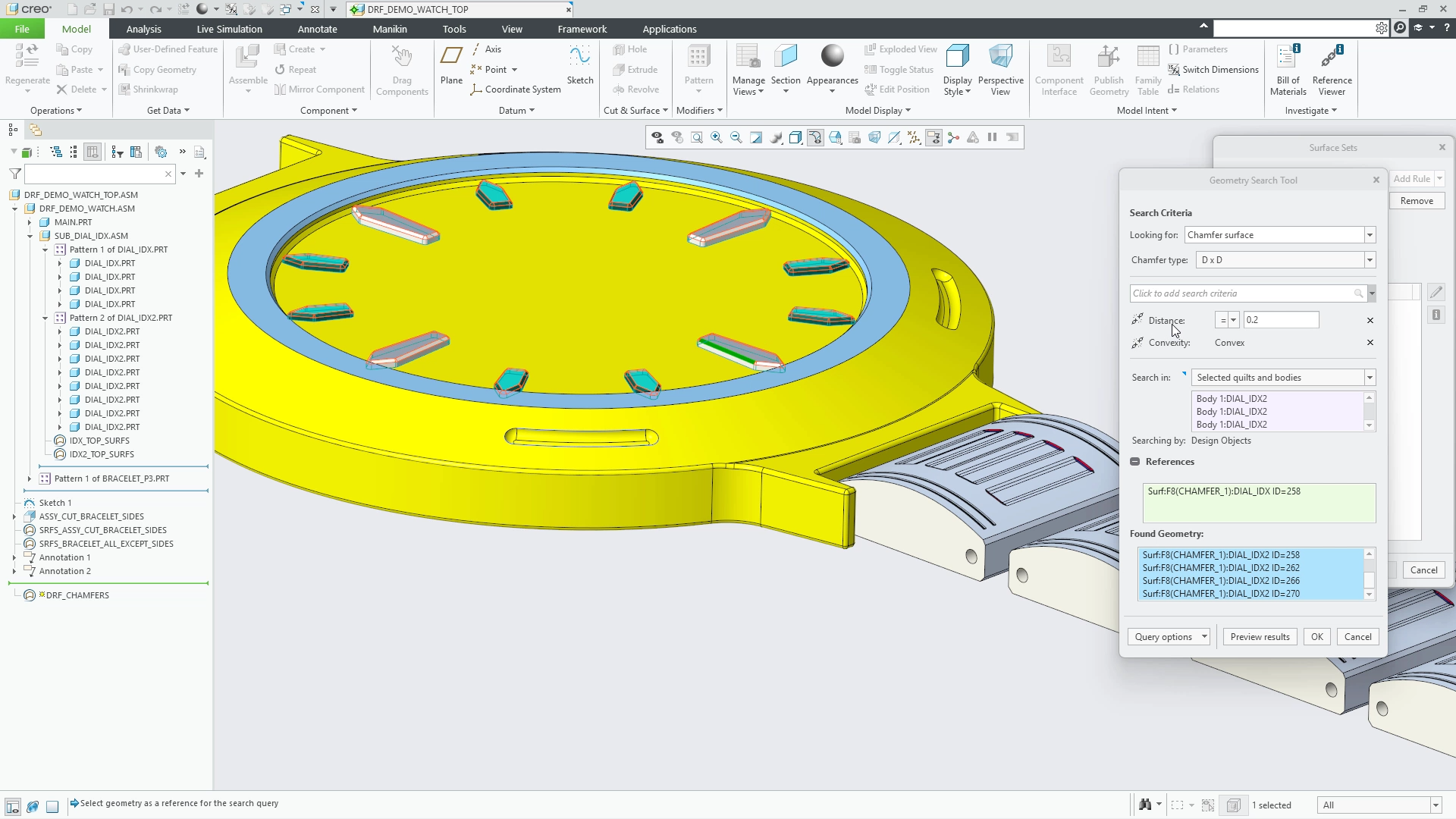The width and height of the screenshot is (1456, 819).
Task: Click the Repaint icon in graphics toolbar
Action: pos(755,137)
